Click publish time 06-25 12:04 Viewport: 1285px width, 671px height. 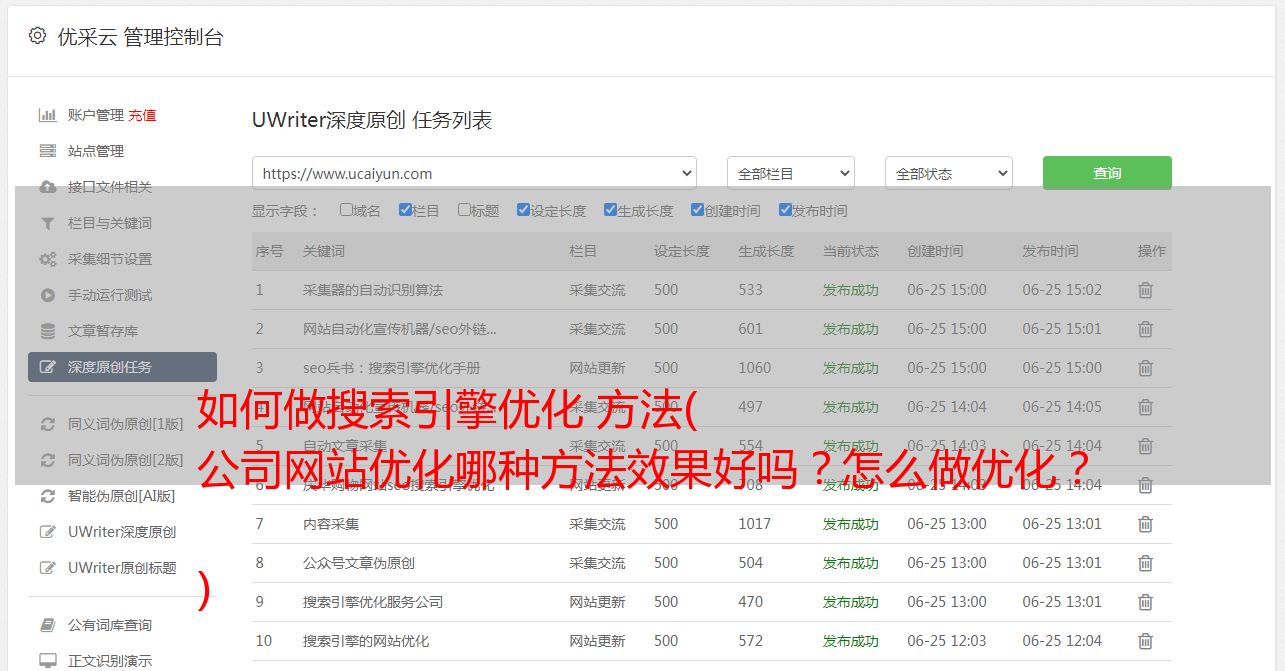(1062, 641)
